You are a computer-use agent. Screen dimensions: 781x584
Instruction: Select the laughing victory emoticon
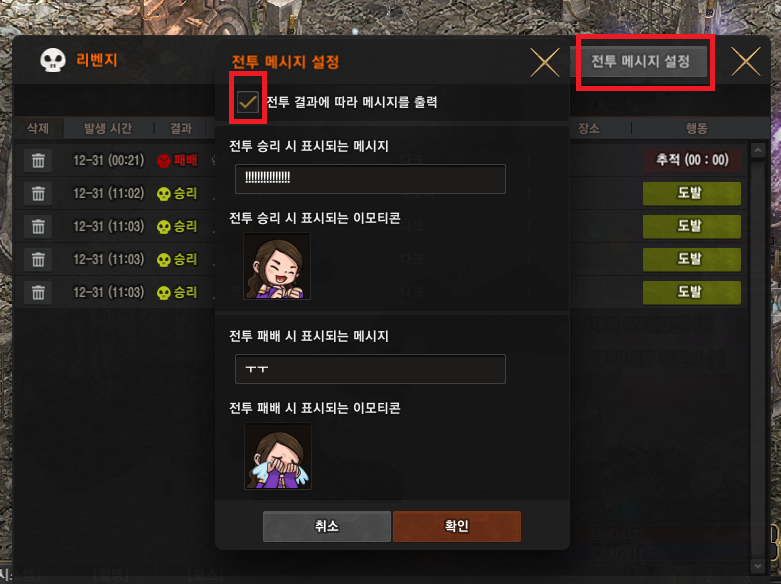coord(277,266)
